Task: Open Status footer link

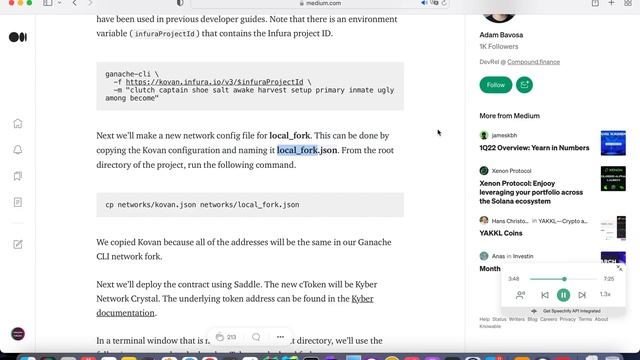Action: pos(499,319)
